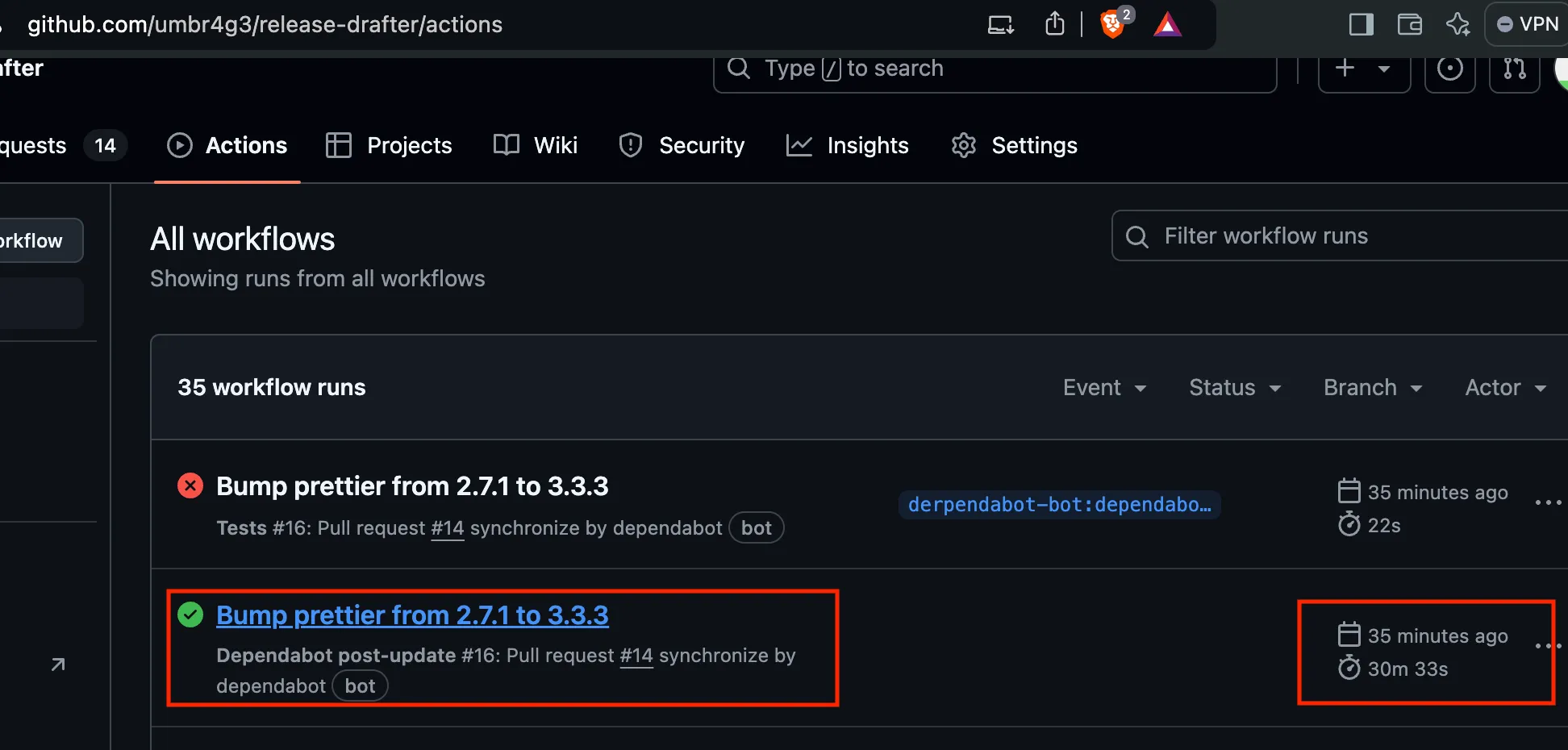Switch to the Projects tab

pyautogui.click(x=389, y=145)
